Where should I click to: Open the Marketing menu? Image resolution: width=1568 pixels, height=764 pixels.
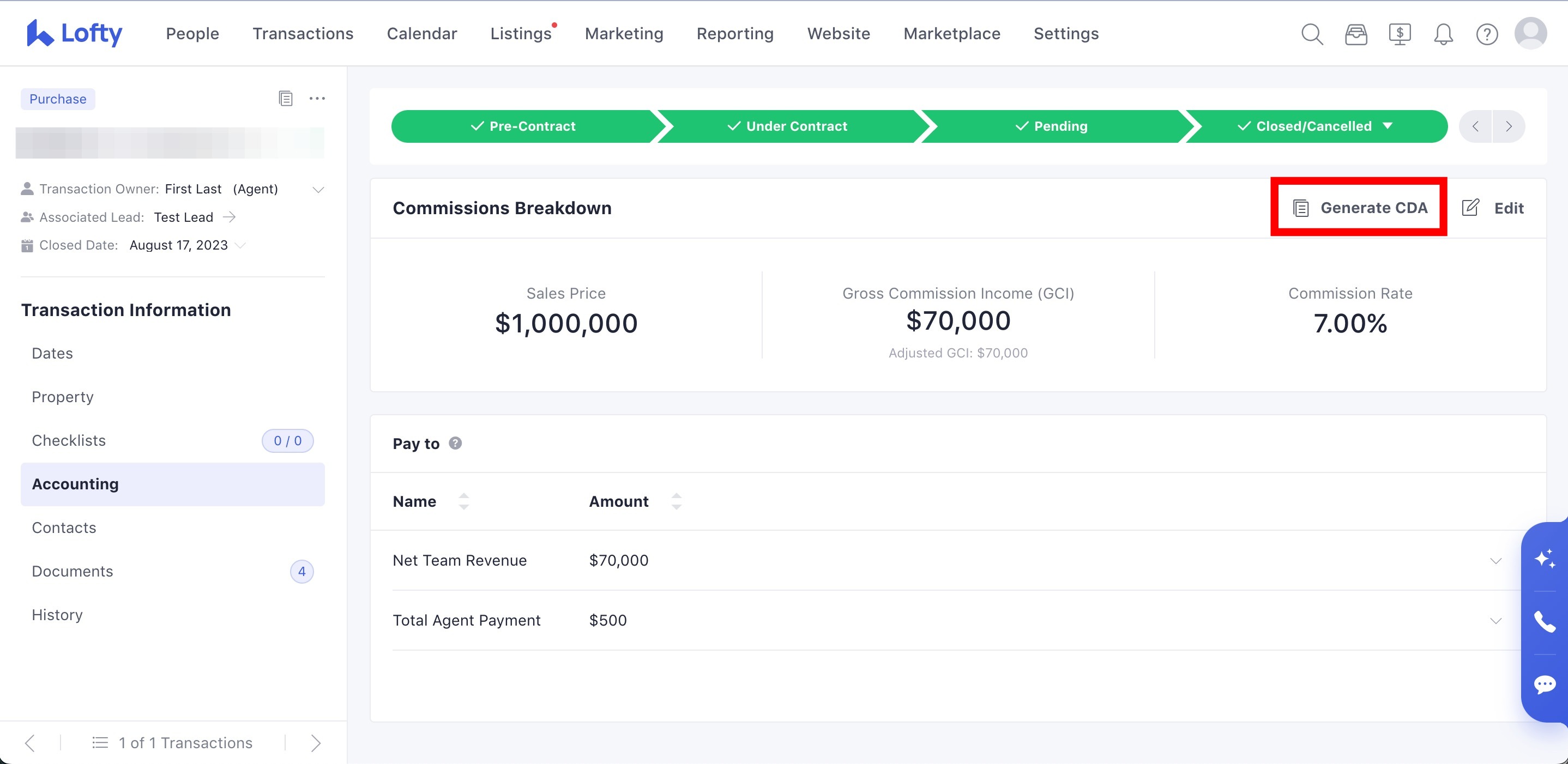pos(624,33)
